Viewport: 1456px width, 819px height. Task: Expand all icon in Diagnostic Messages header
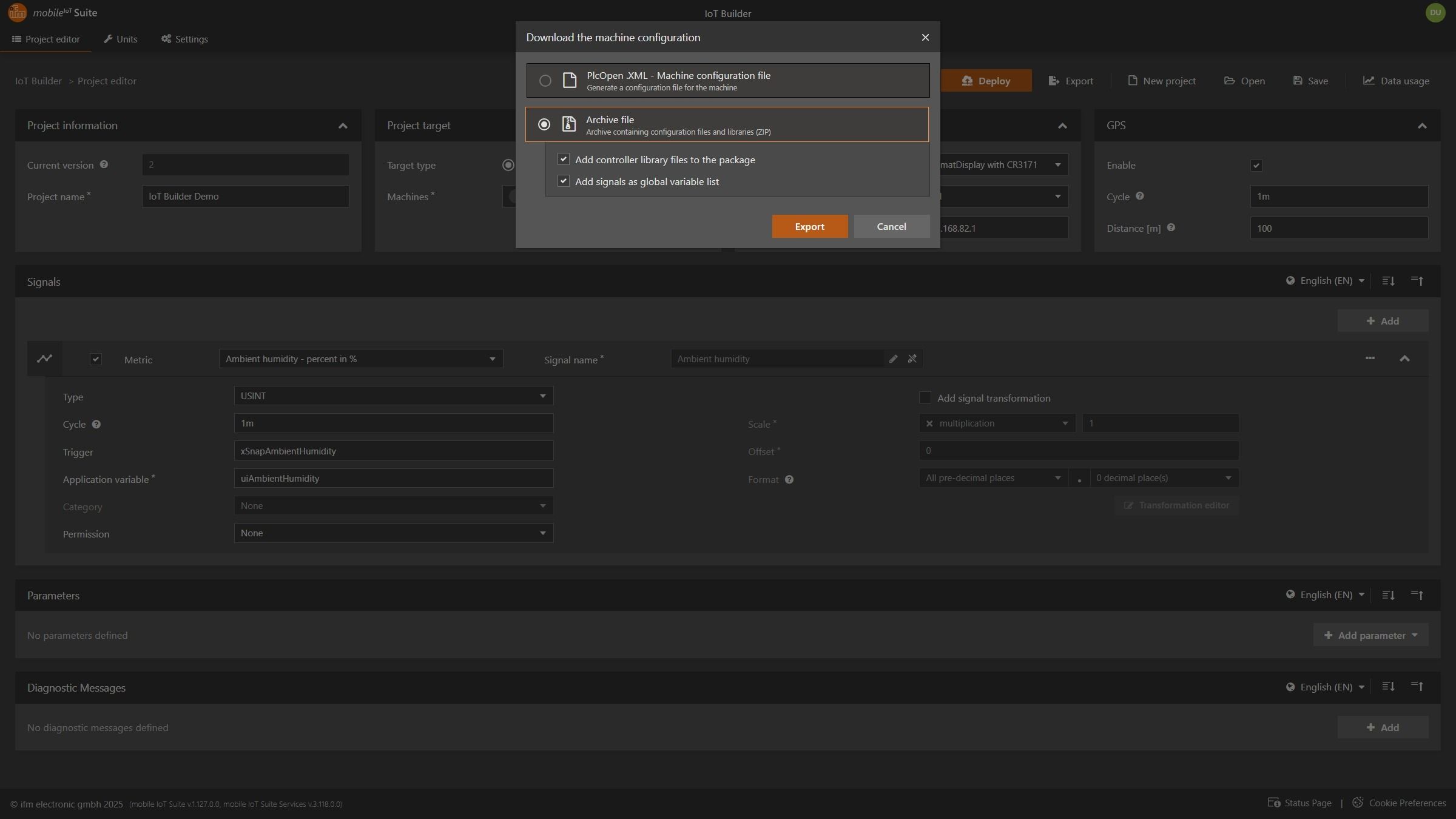[1388, 686]
